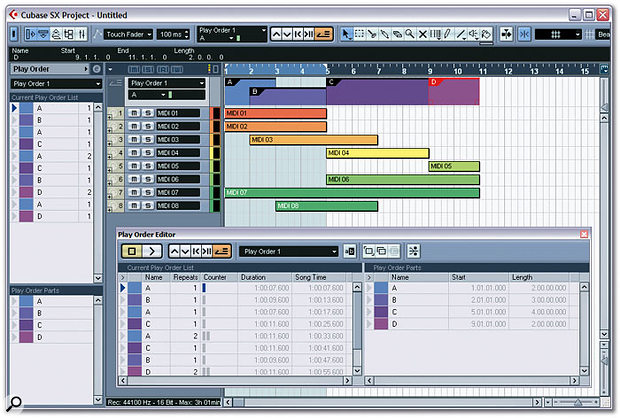Click the flatten play order icon
The image size is (620, 418).
(413, 251)
